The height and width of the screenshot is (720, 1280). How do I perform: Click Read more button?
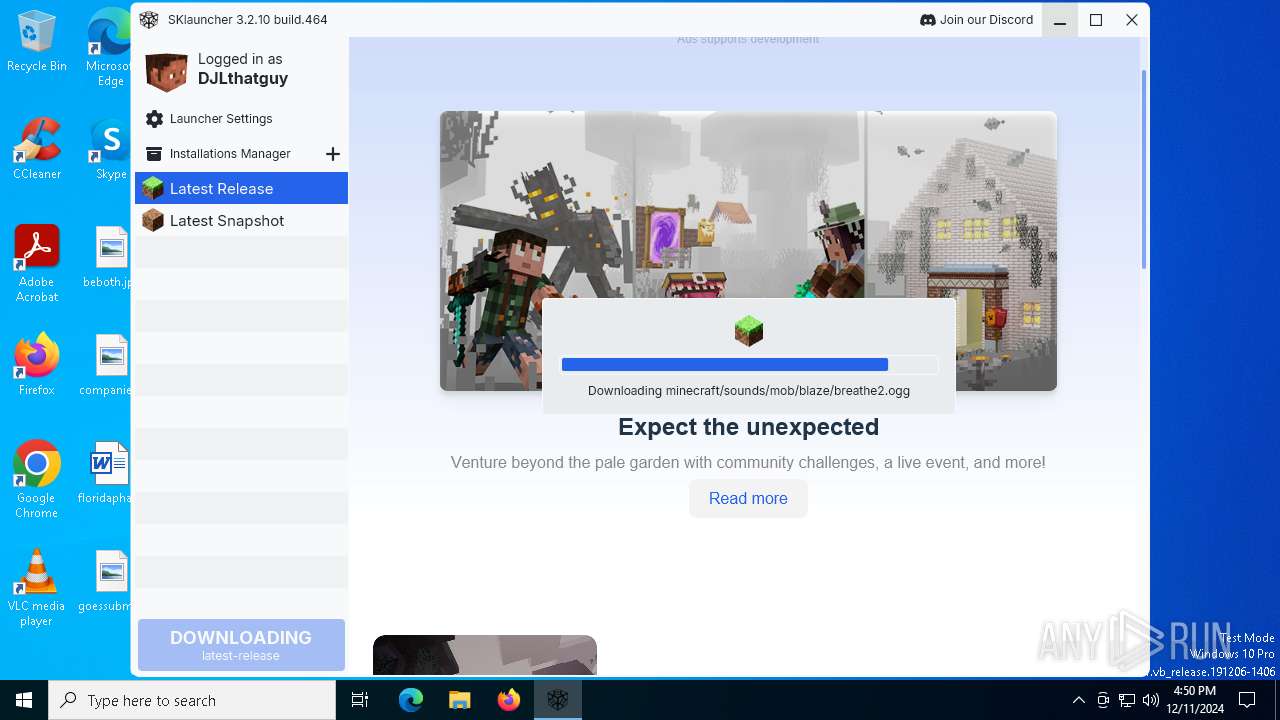point(748,498)
